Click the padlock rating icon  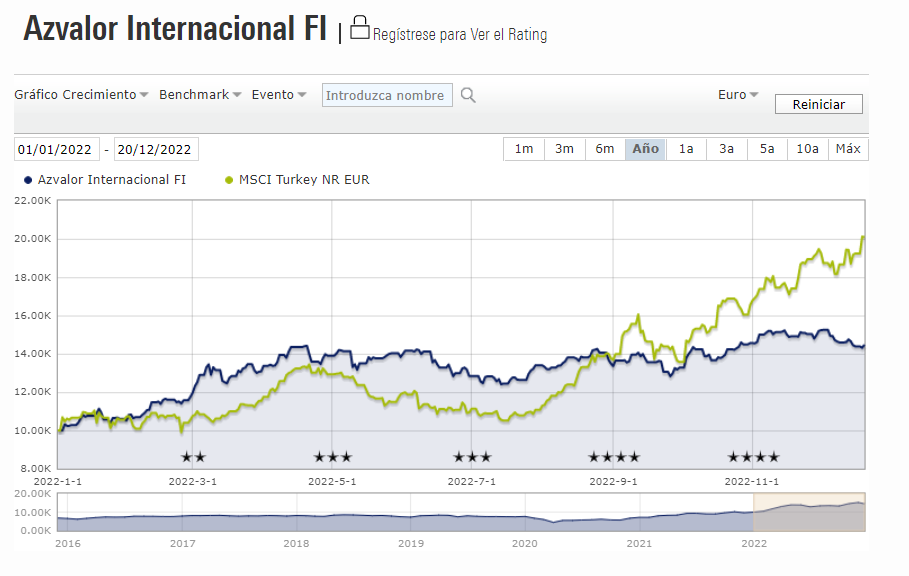359,28
